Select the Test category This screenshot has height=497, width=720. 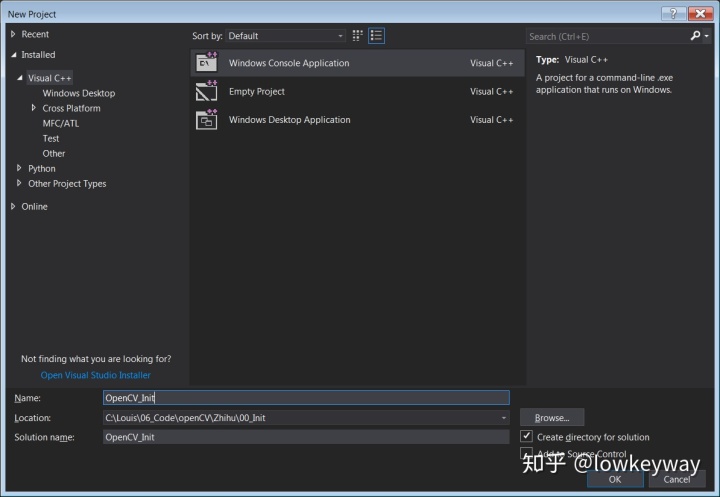pos(51,138)
